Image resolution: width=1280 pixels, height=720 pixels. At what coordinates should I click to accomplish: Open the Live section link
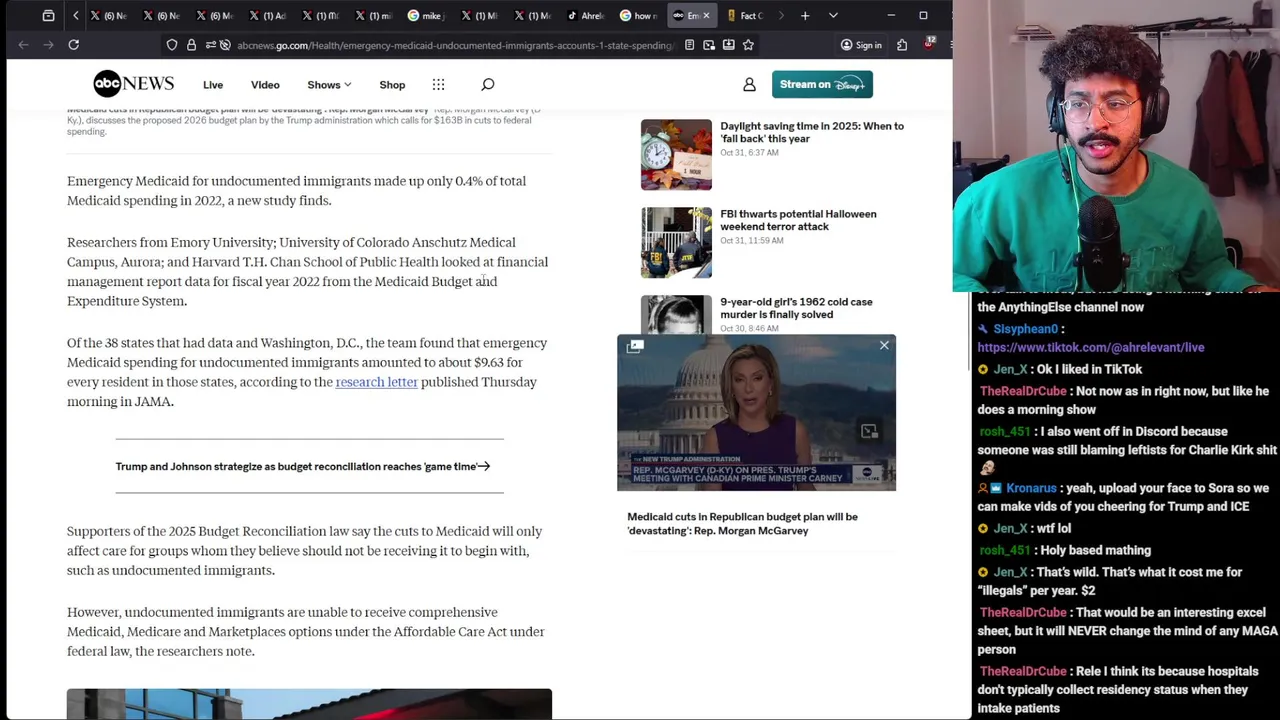213,85
